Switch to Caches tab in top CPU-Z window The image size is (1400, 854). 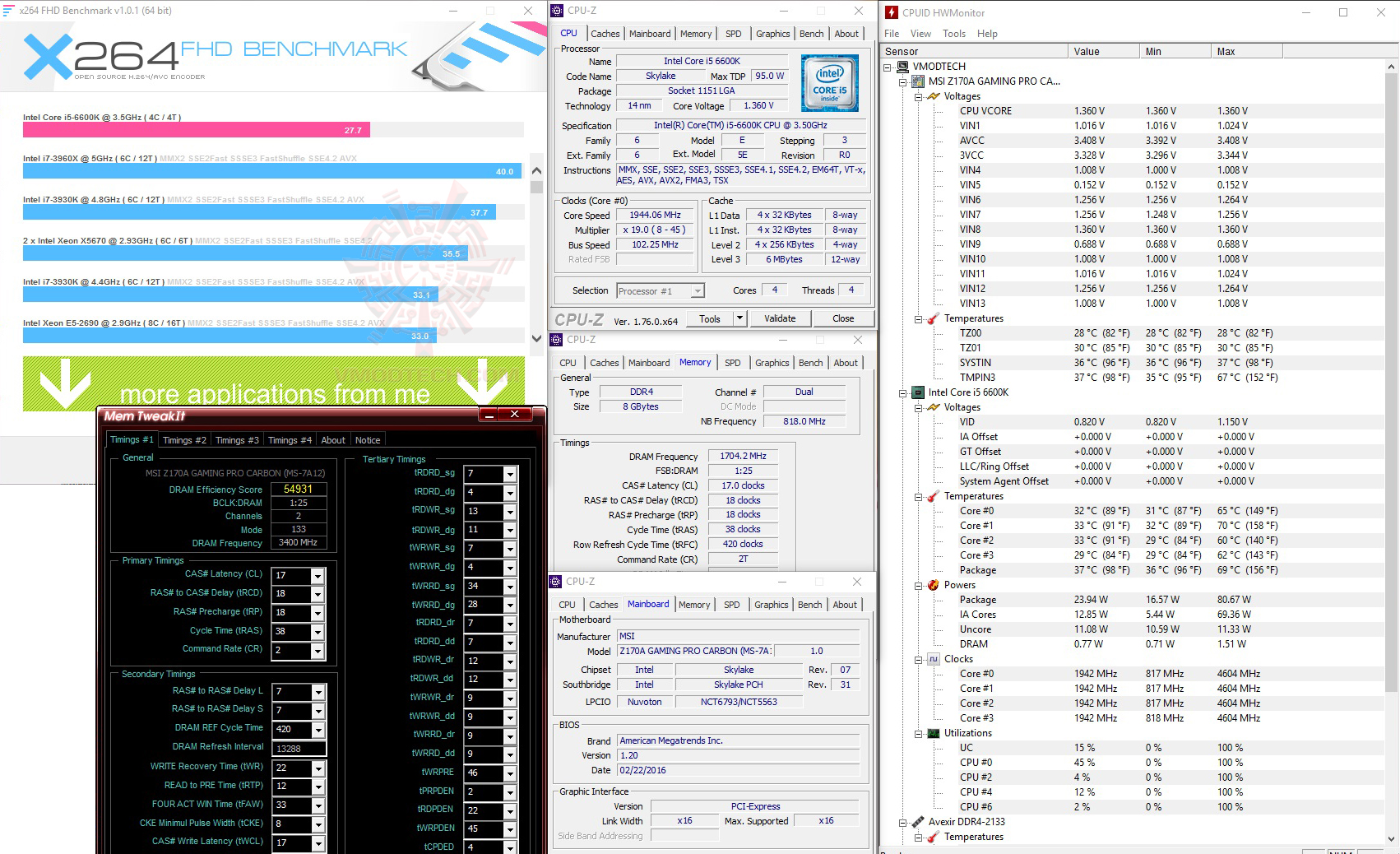(x=605, y=34)
